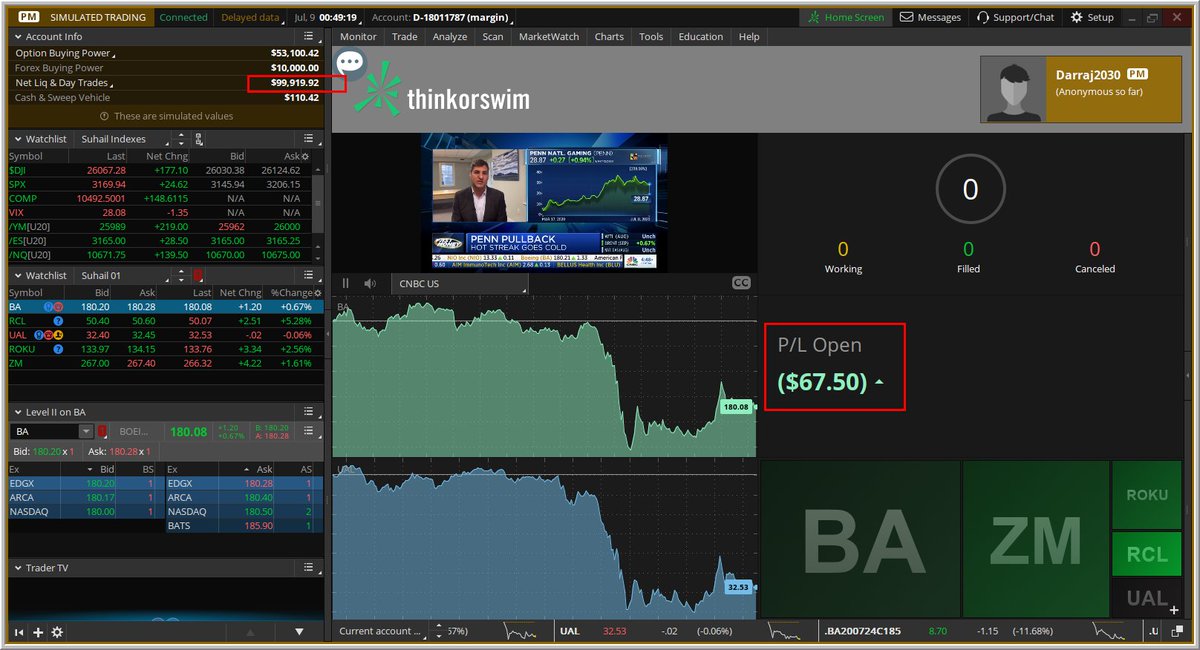This screenshot has width=1200, height=650.
Task: Click the RCL heat map tile
Action: [1147, 554]
